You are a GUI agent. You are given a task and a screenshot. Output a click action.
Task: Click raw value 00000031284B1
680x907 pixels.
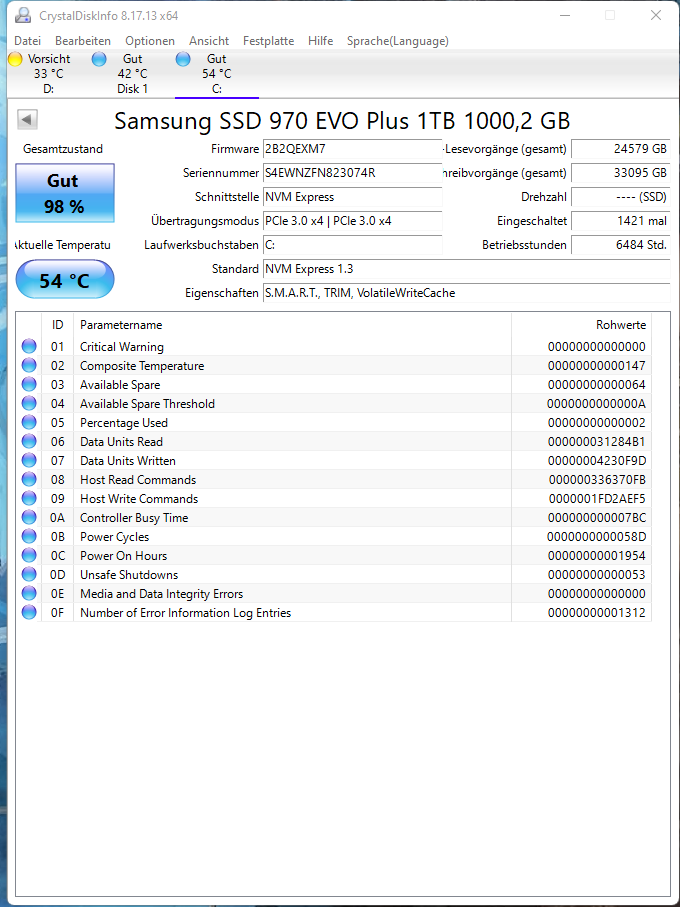tap(597, 441)
